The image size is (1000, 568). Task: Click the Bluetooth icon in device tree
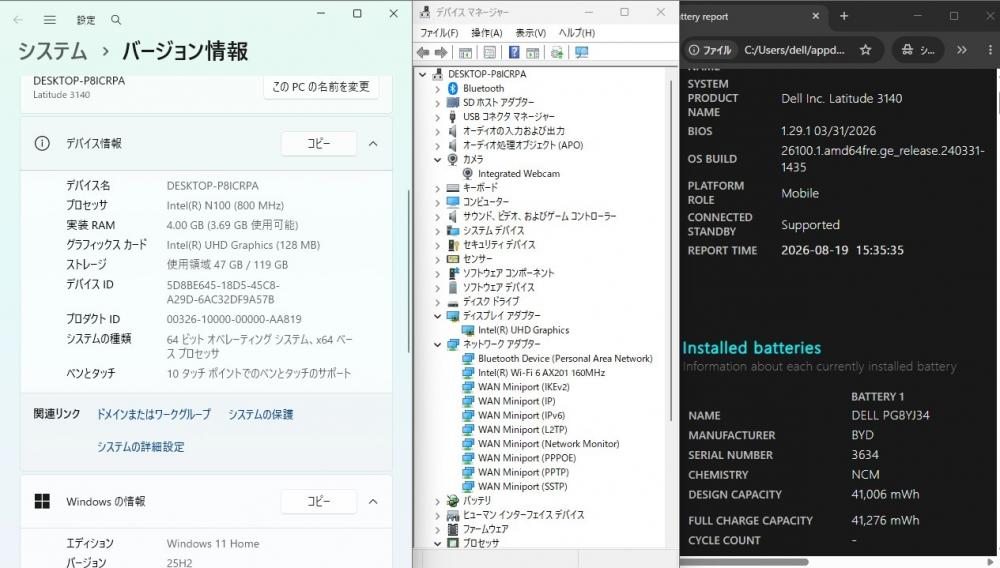(x=453, y=89)
